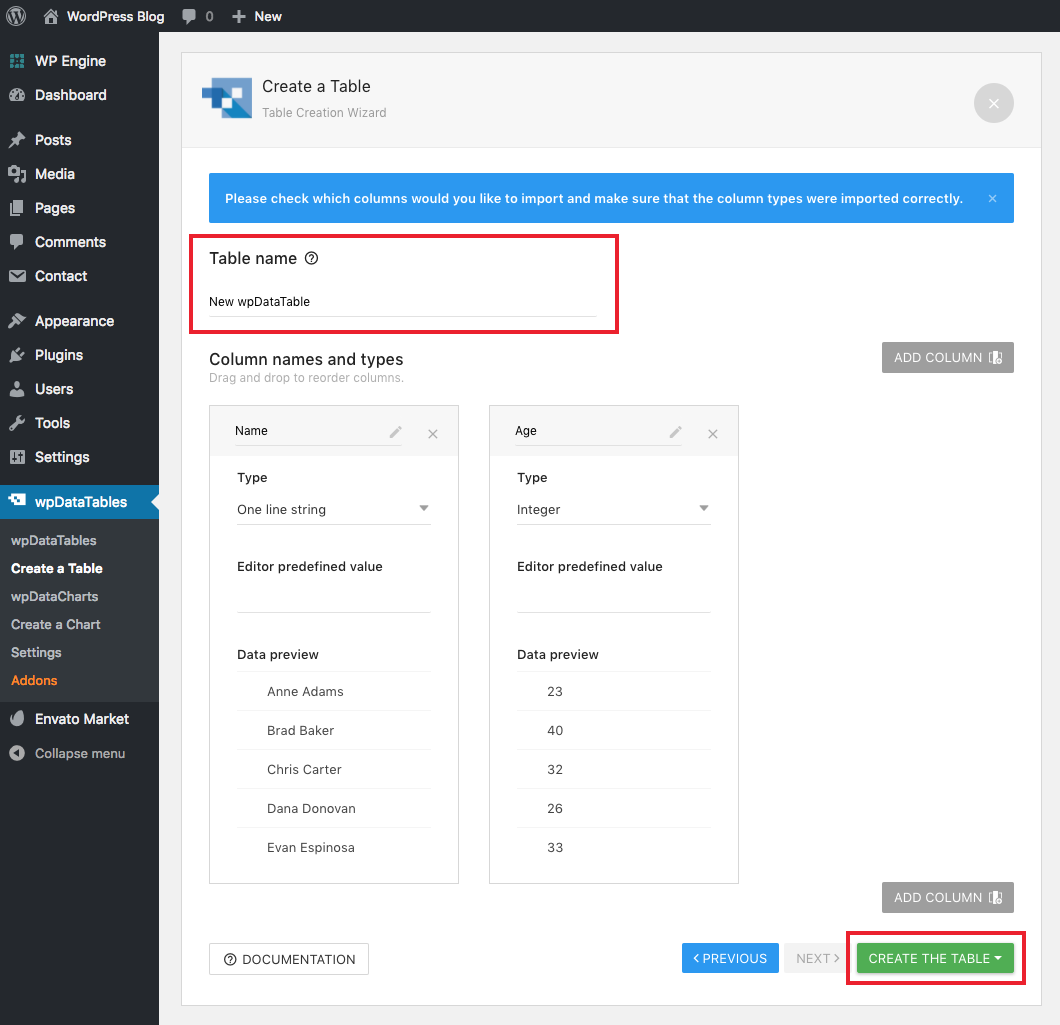Click the Contact envelope icon

(x=17, y=276)
